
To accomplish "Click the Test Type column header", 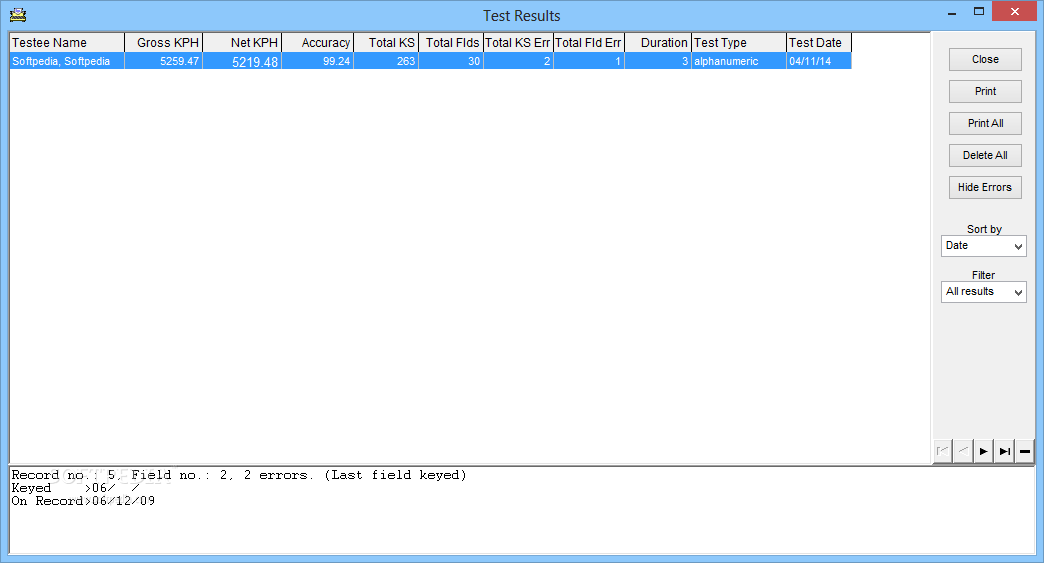I will (x=739, y=43).
